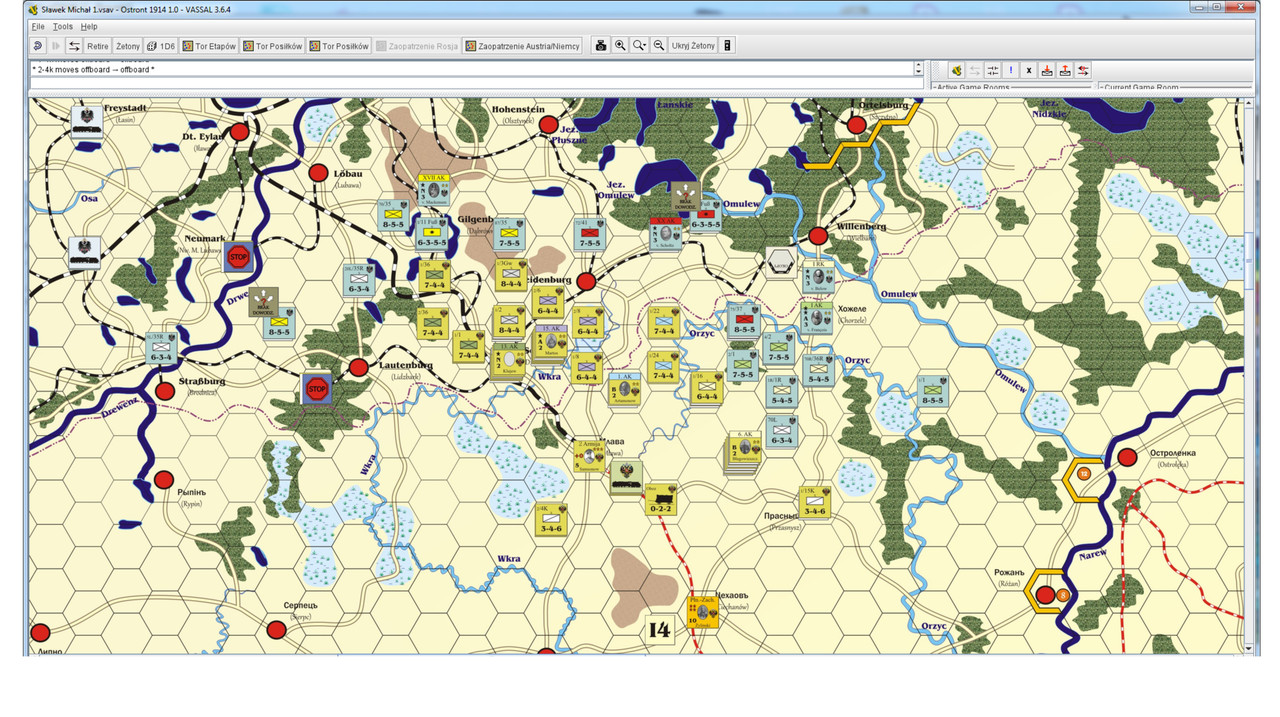Open the server connect arrows toolbar icon
1280x717 pixels.
point(74,46)
